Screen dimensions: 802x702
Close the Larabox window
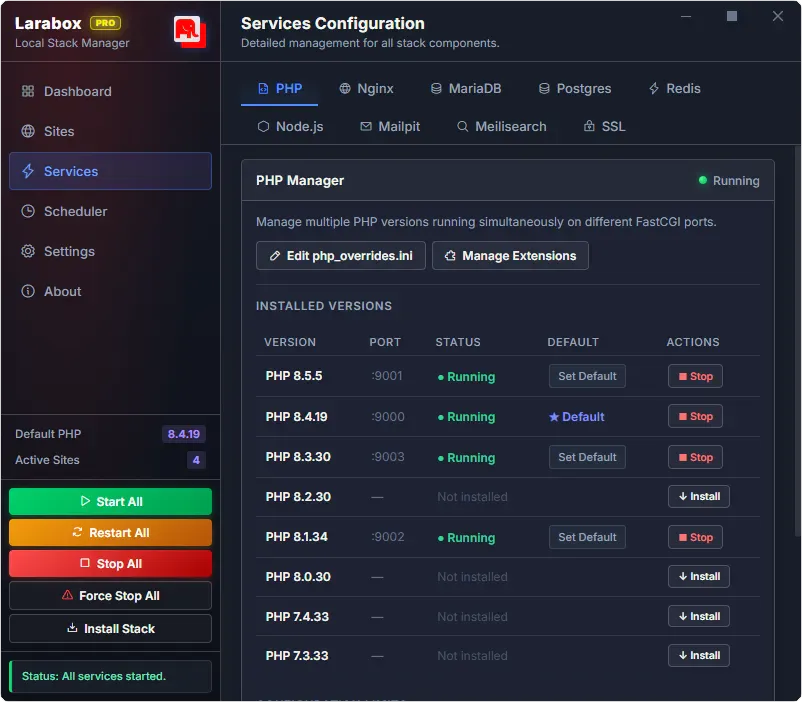point(778,16)
